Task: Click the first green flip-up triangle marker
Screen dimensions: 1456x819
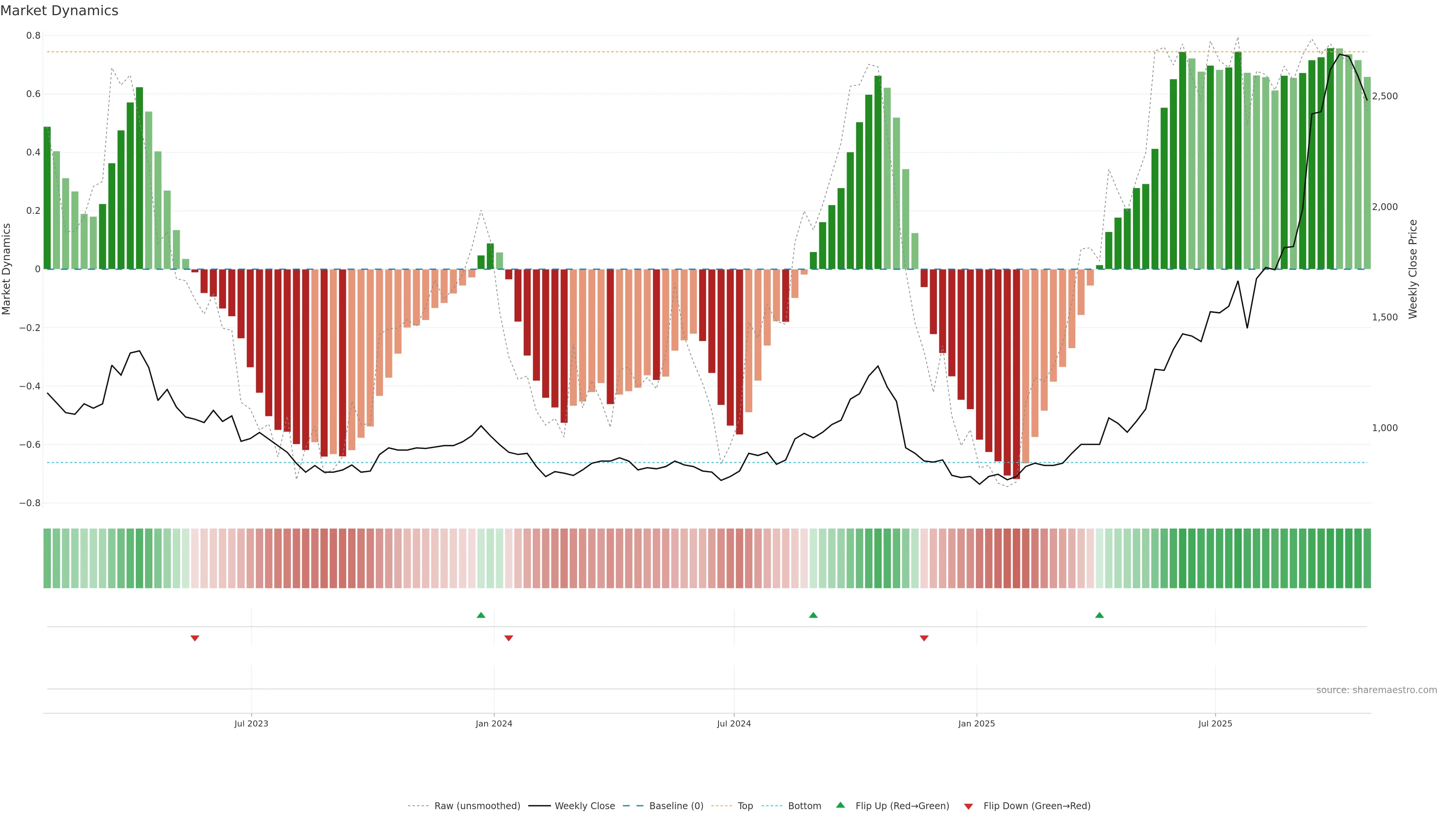Action: [x=480, y=615]
